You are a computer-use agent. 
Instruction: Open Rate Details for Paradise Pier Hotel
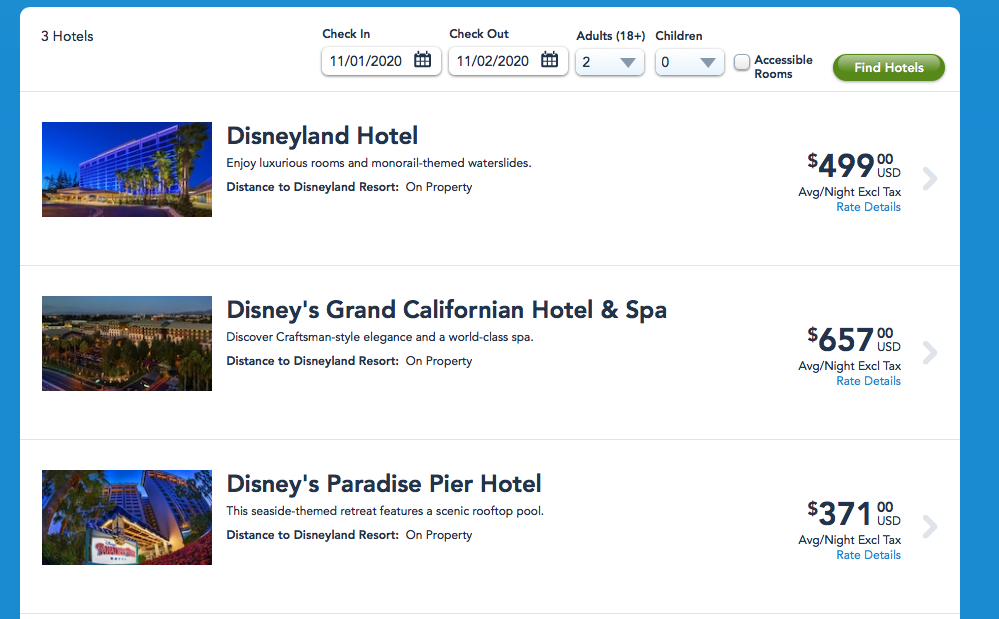[x=868, y=555]
